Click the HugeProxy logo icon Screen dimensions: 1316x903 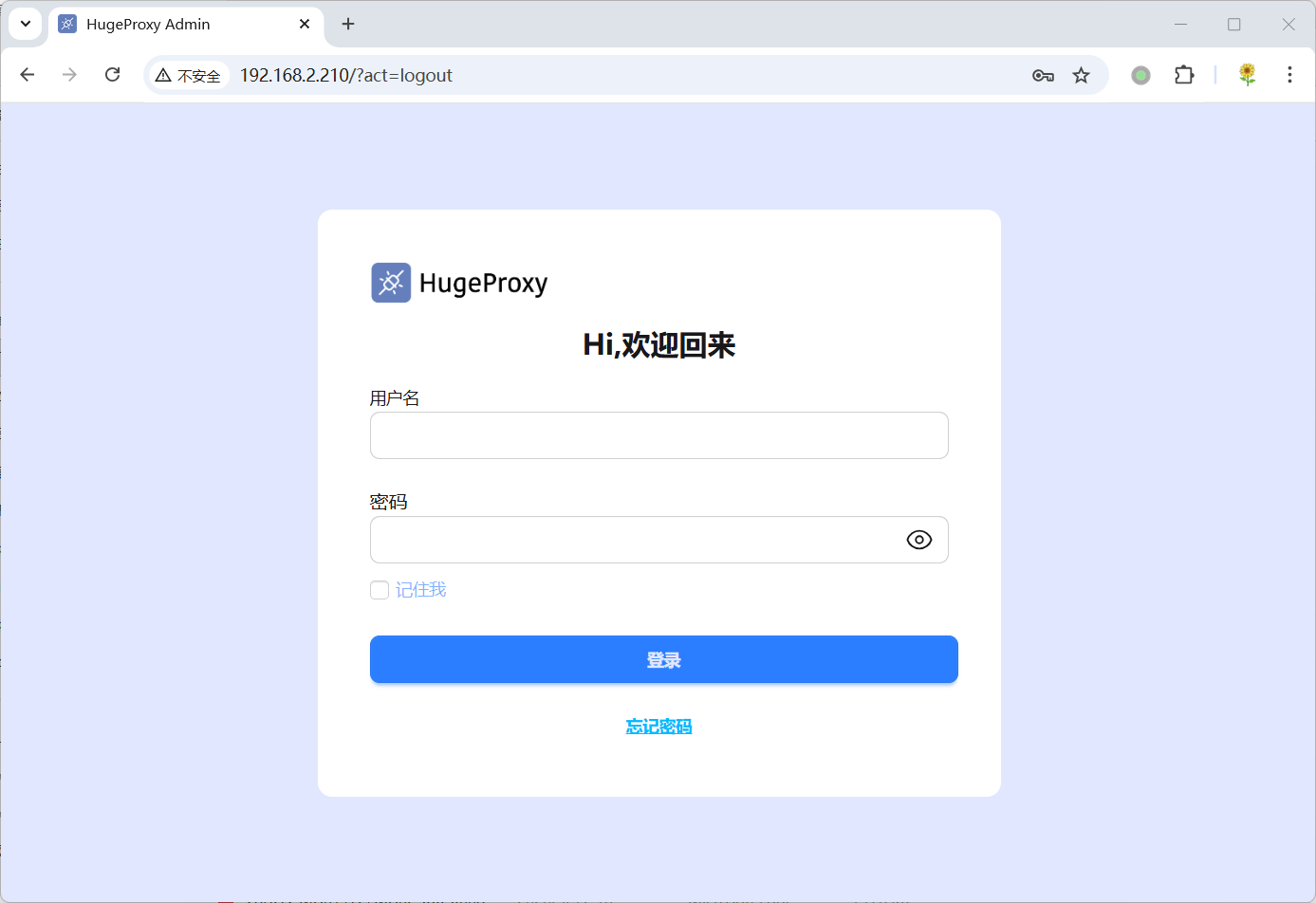390,282
